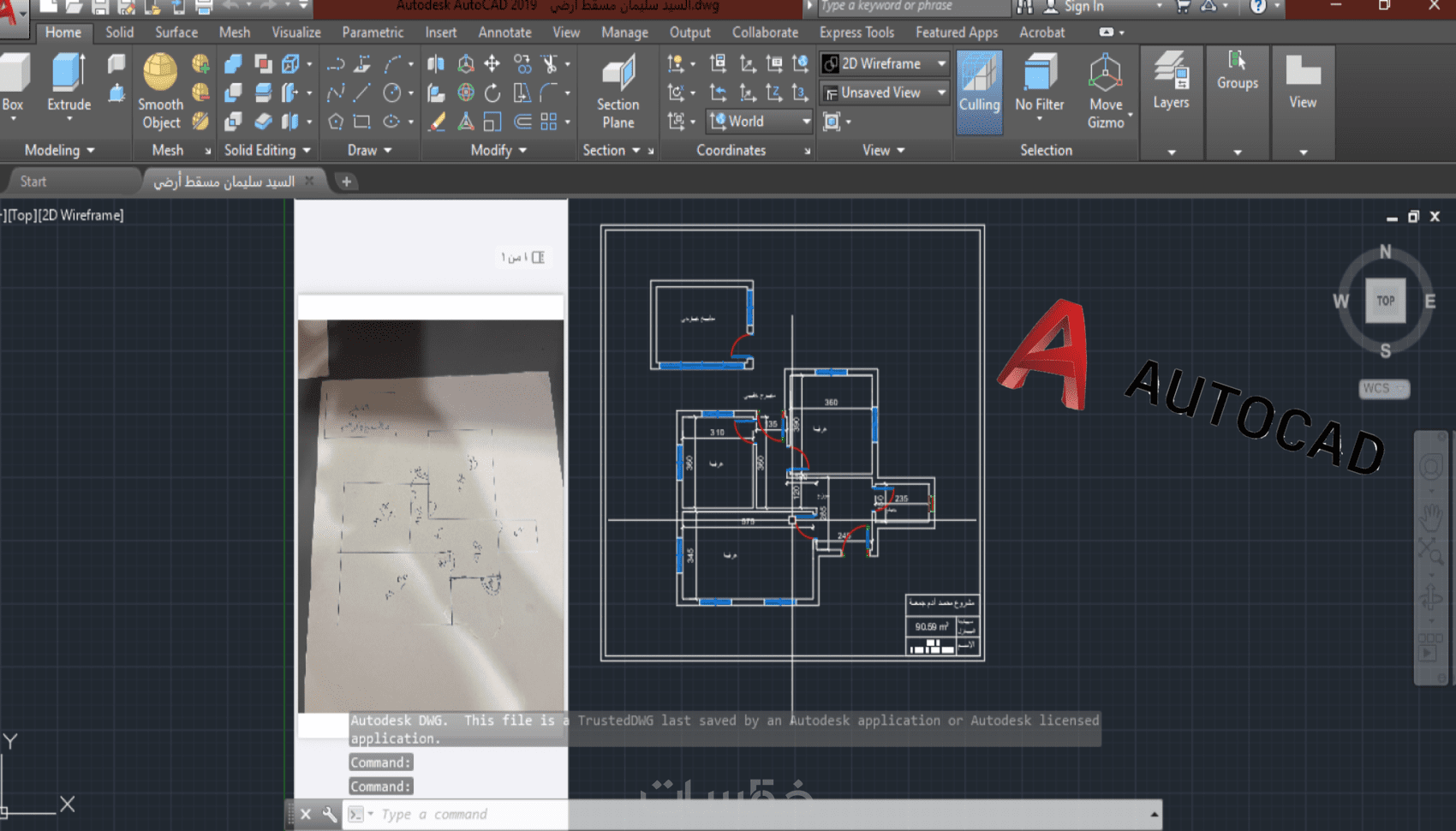Screen dimensions: 1456x831
Task: Open the Insert ribbon tab
Action: click(441, 33)
